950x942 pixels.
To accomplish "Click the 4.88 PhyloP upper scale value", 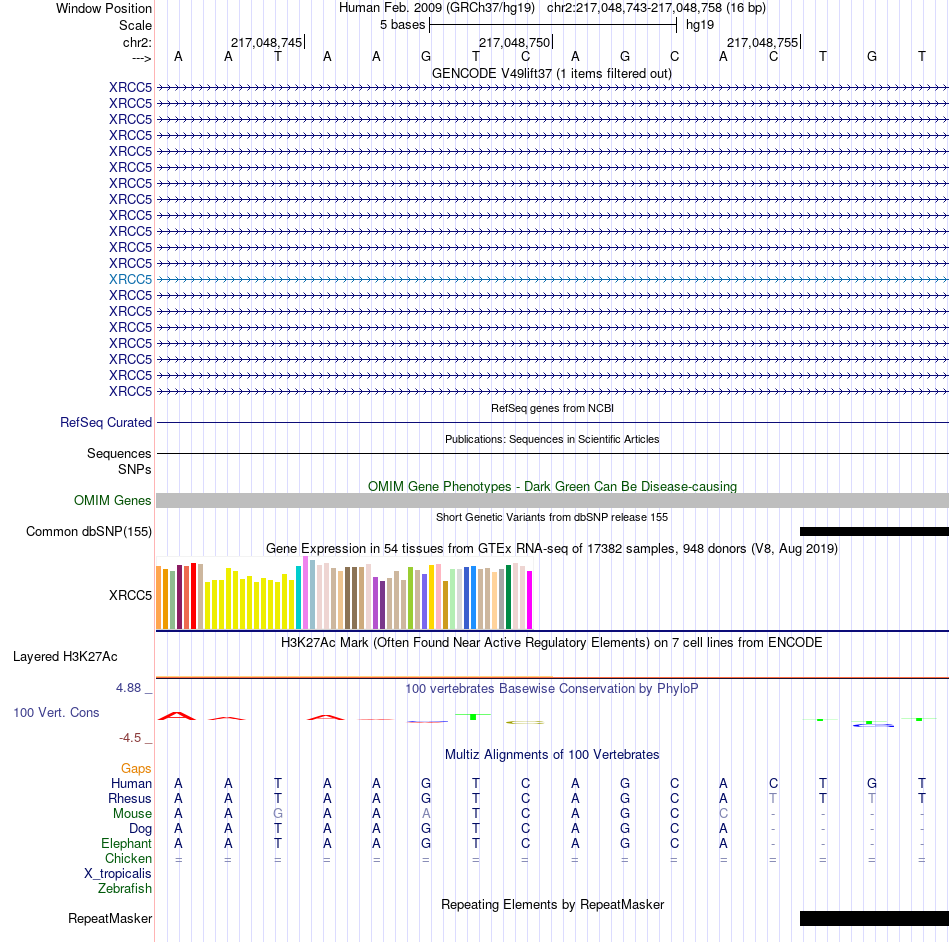I will pos(128,688).
